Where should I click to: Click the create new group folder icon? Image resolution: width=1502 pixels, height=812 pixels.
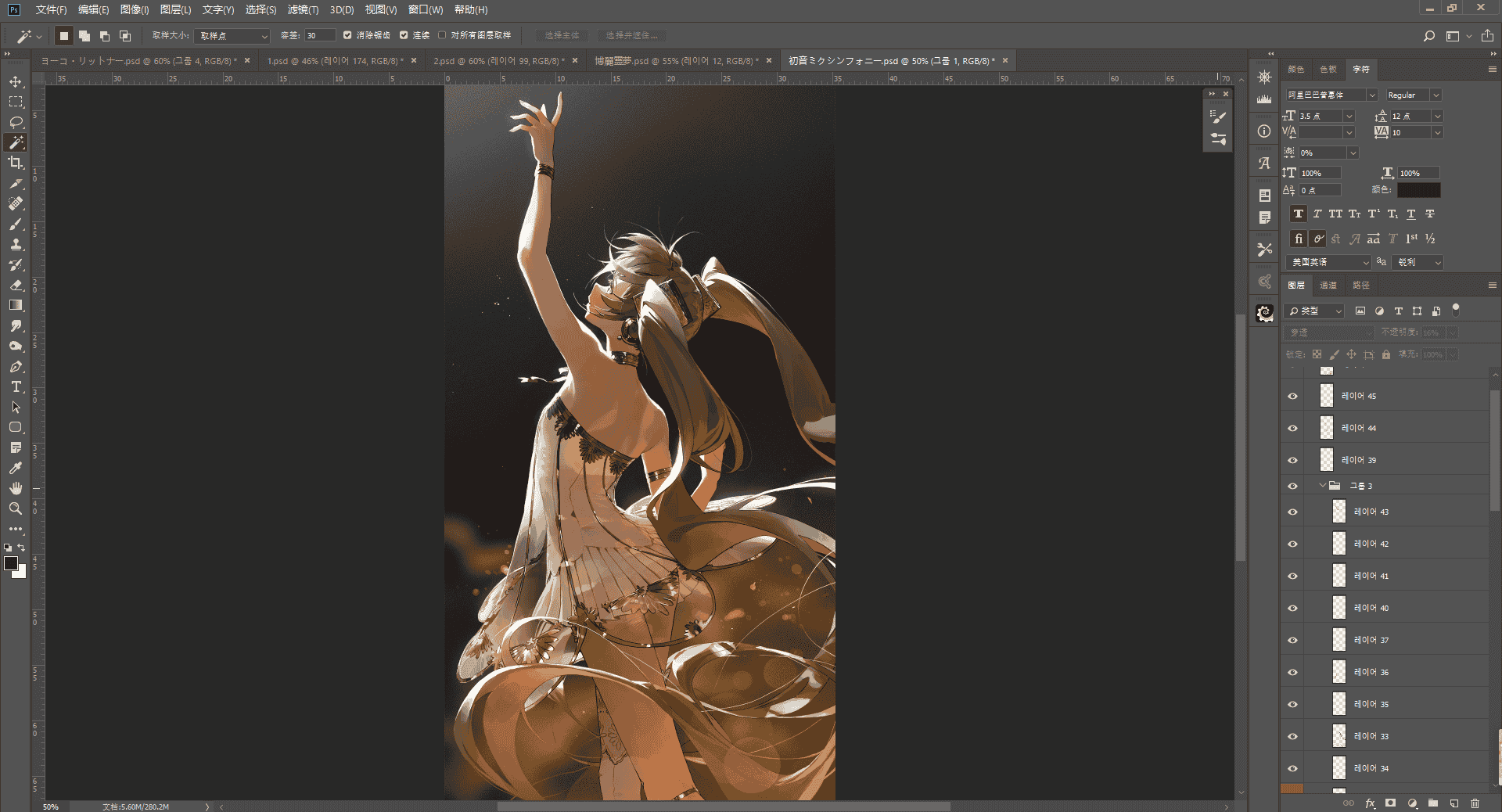pos(1433,803)
